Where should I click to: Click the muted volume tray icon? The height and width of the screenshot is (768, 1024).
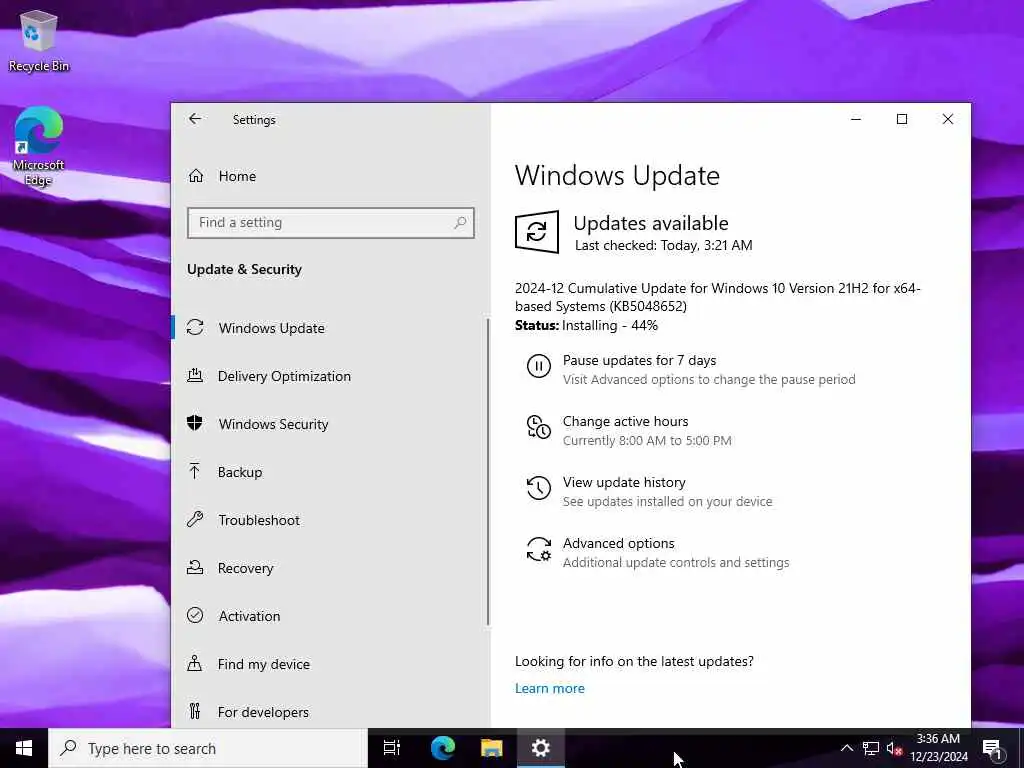click(894, 749)
